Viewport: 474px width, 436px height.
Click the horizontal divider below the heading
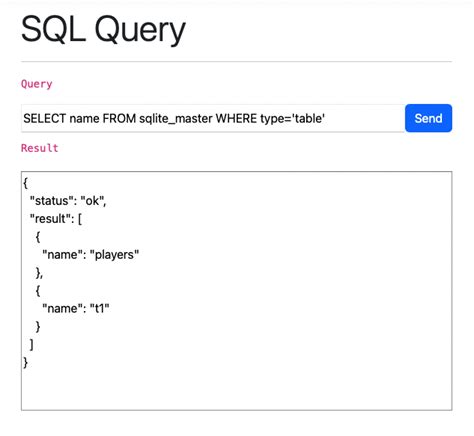coord(237,62)
